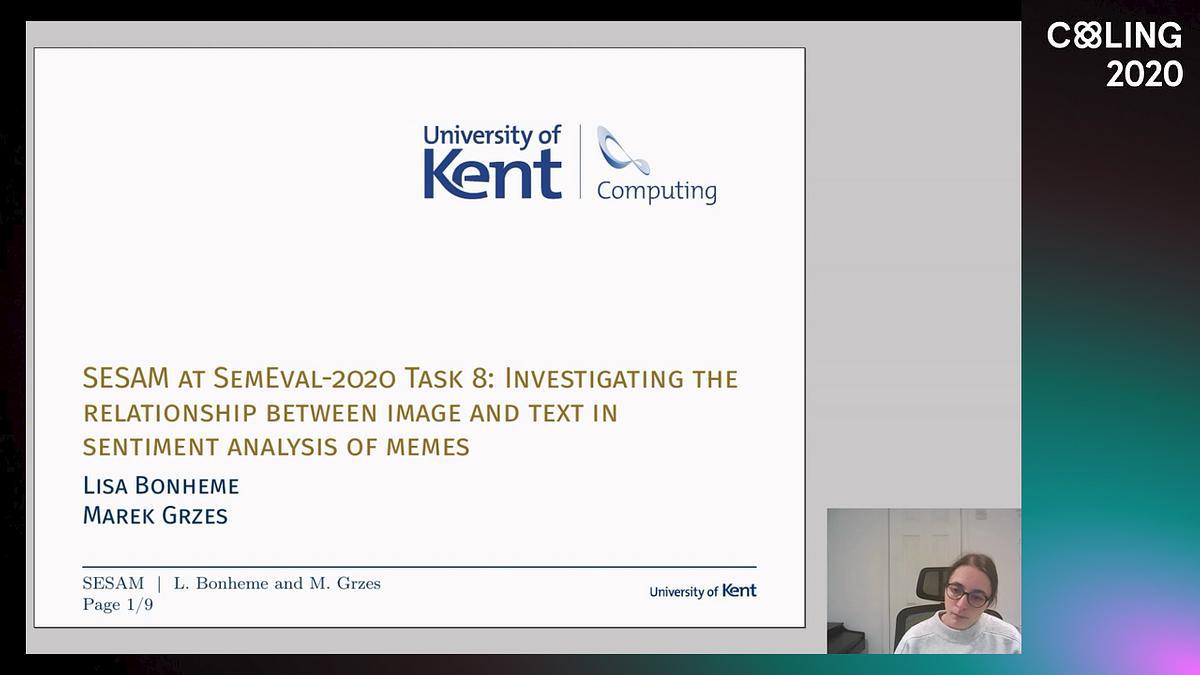Click the "Page 1/9" slide counter
This screenshot has height=675, width=1200.
coord(116,604)
